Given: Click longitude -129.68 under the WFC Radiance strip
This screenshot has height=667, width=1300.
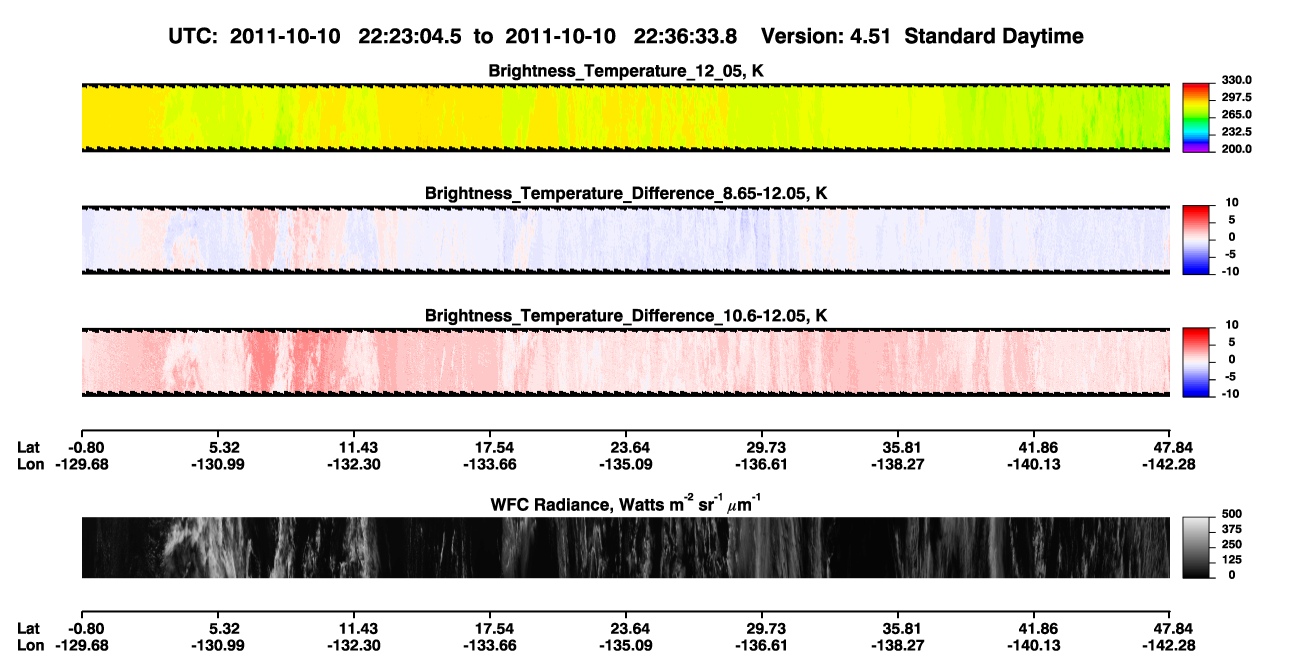Looking at the screenshot, I should [81, 645].
